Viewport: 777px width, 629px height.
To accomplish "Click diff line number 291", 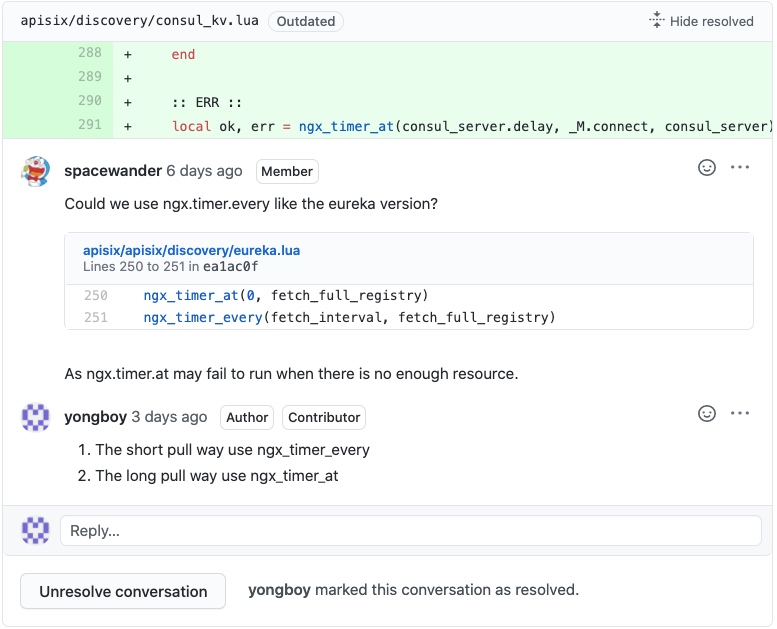I will pos(90,124).
